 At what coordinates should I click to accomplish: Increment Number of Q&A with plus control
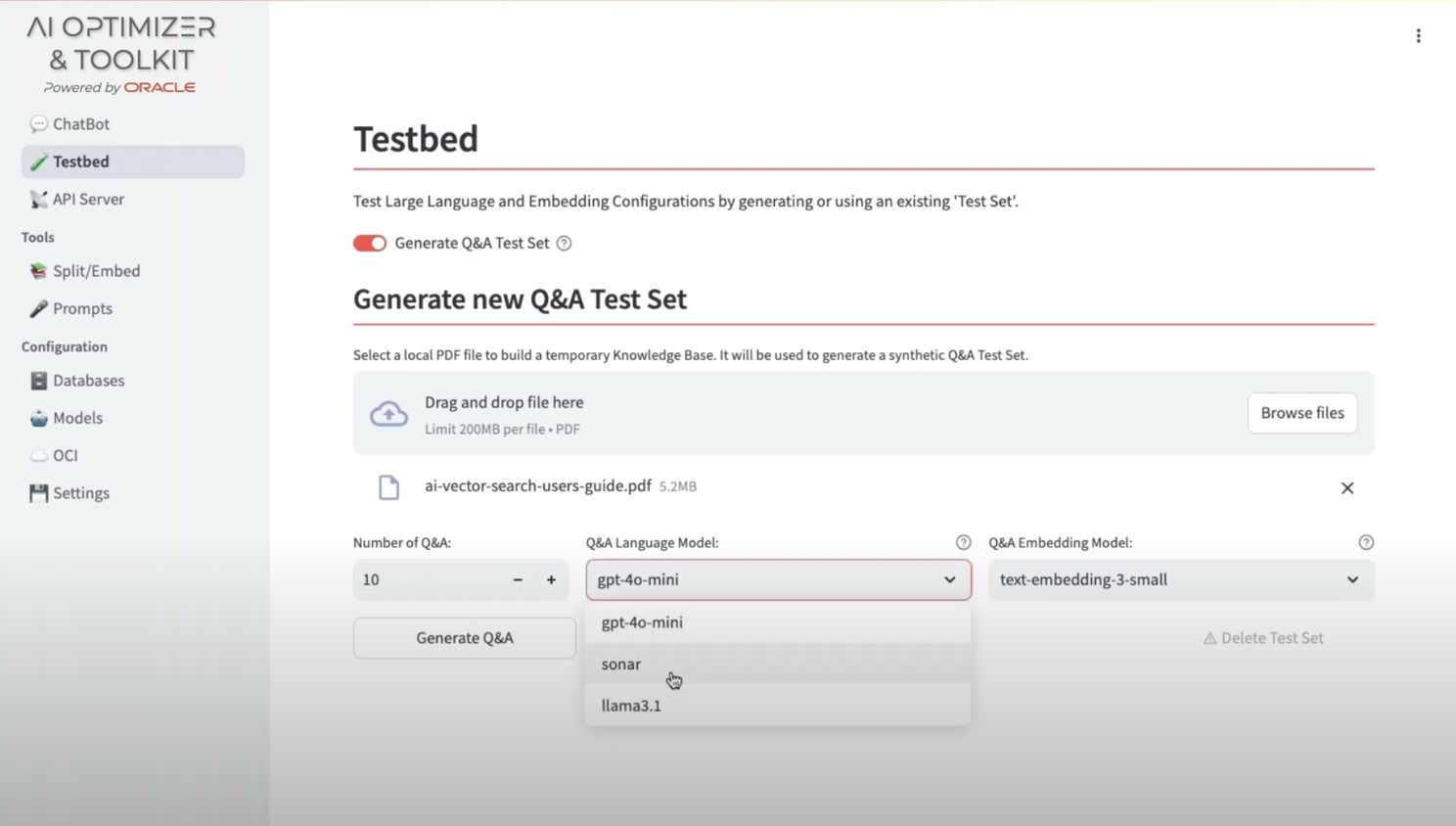(551, 579)
